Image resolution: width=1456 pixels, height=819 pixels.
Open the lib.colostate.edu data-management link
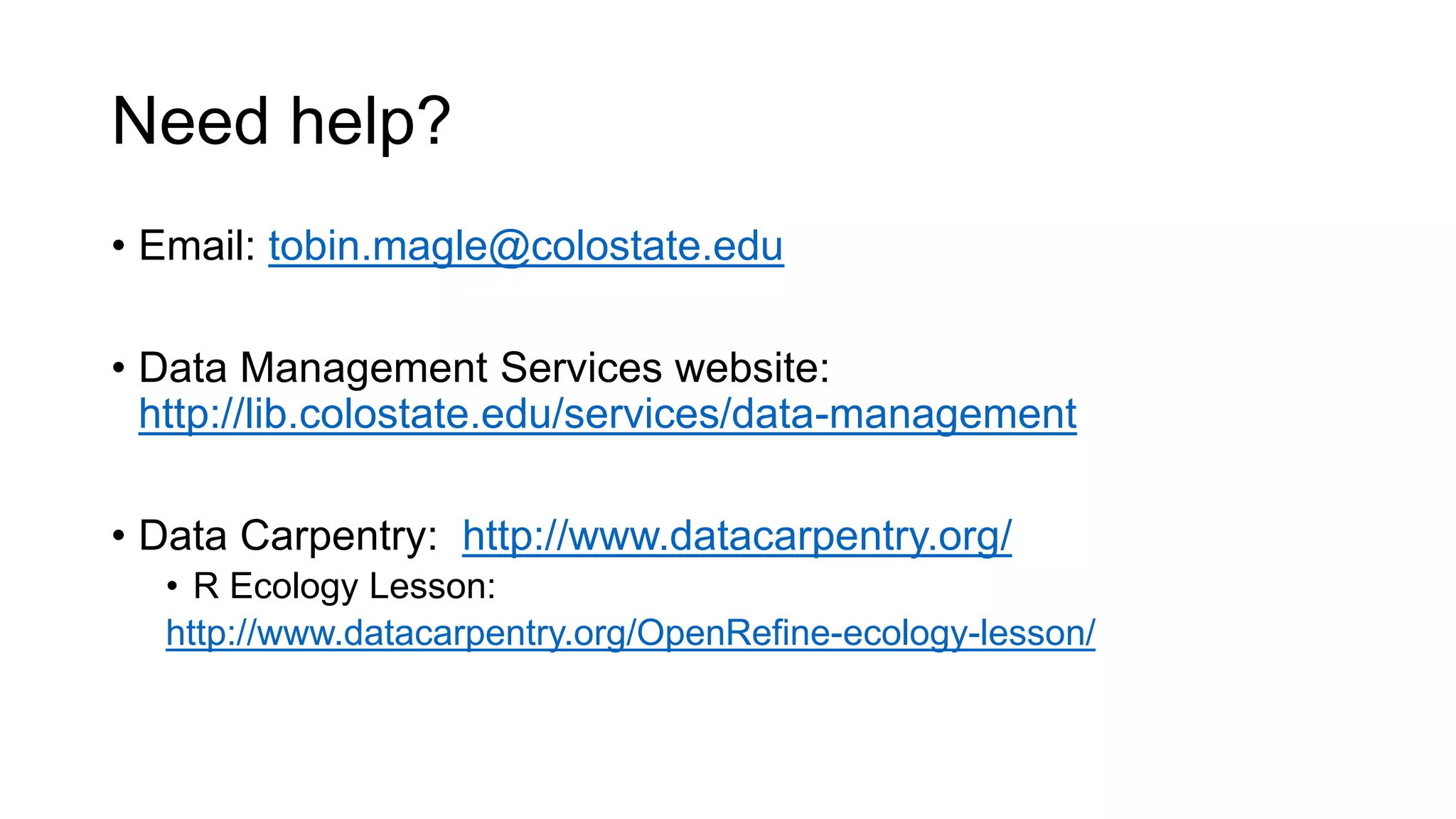click(608, 414)
